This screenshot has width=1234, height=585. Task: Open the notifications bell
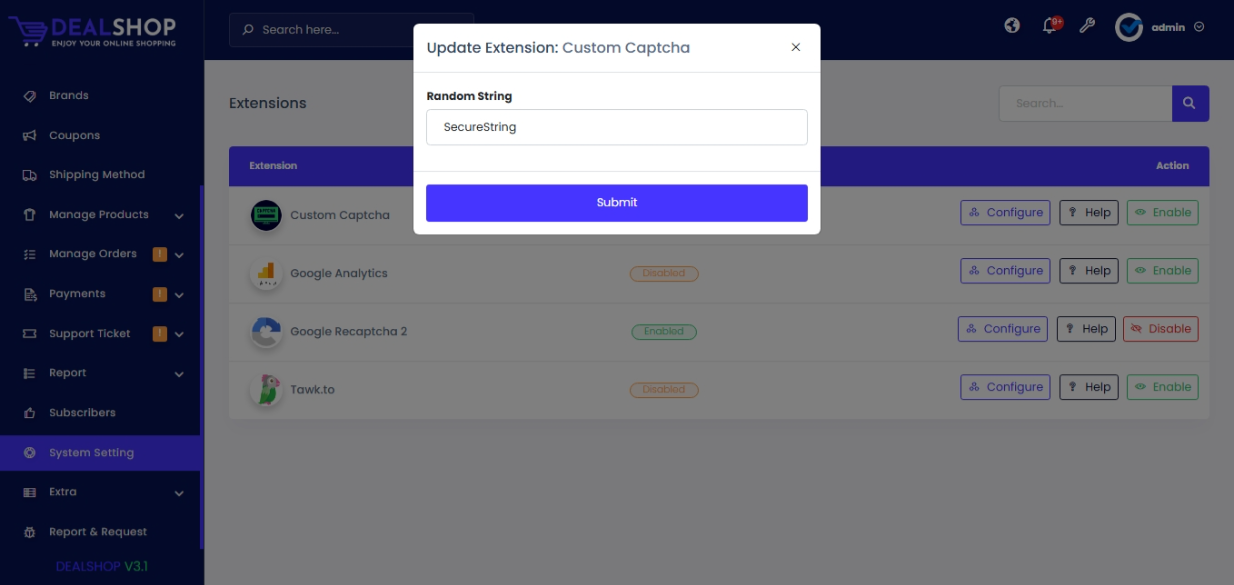pyautogui.click(x=1050, y=26)
